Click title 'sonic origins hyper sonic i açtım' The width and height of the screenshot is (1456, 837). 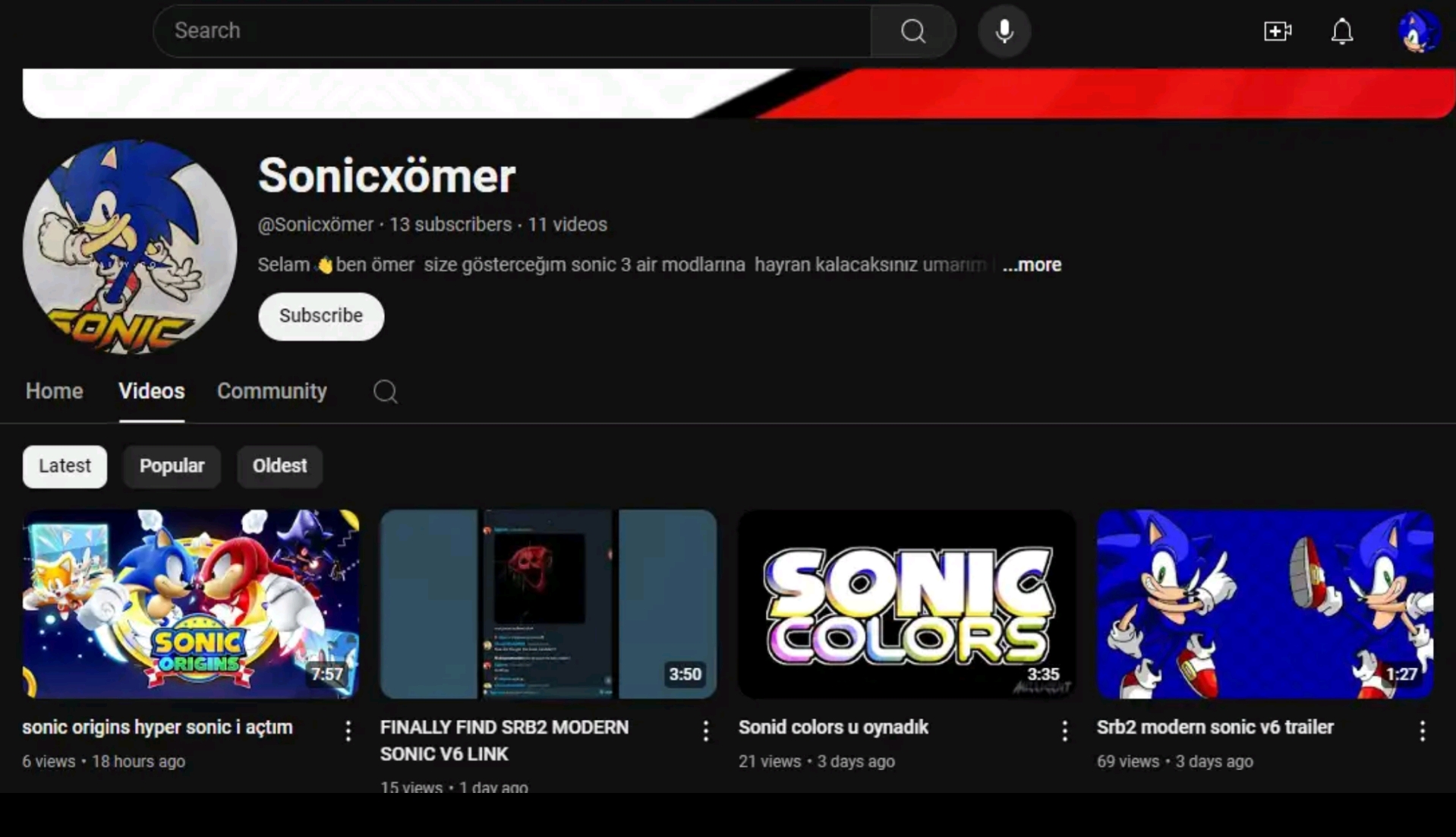pos(157,728)
